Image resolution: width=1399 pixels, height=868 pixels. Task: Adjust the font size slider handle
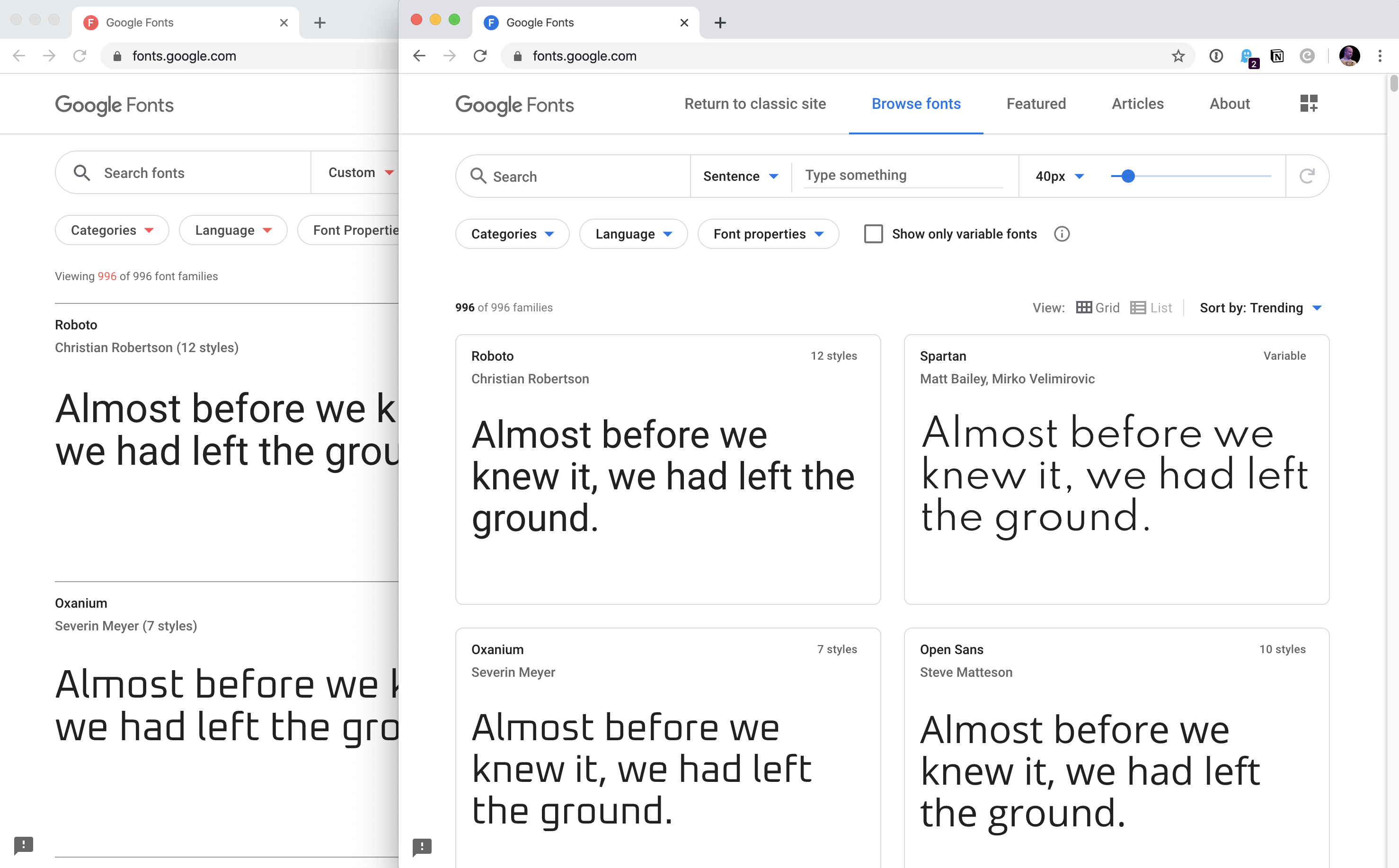click(1127, 176)
